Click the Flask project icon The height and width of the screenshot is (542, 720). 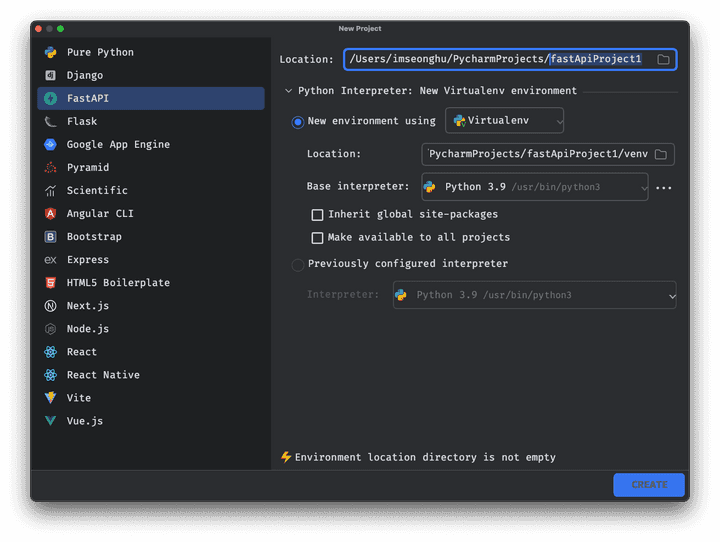[51, 121]
